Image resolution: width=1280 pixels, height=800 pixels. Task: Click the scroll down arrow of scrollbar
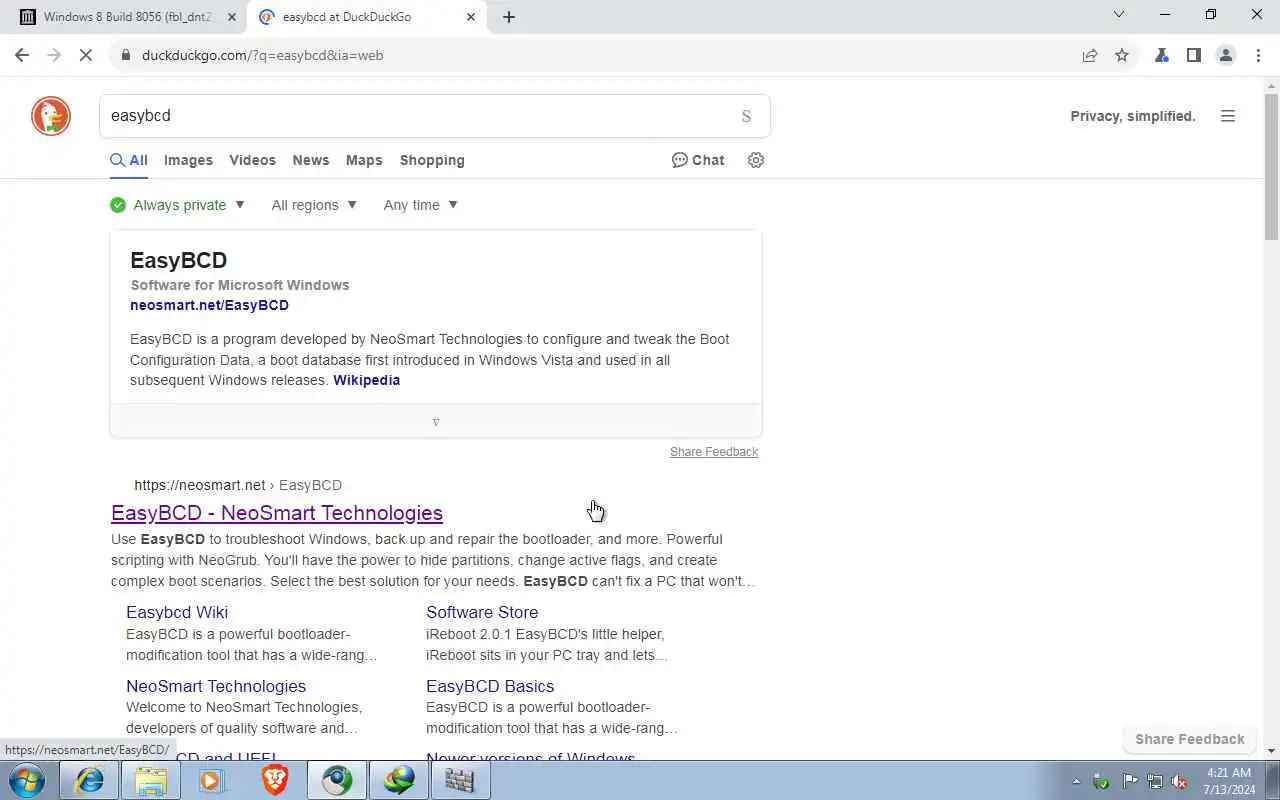pyautogui.click(x=1272, y=750)
